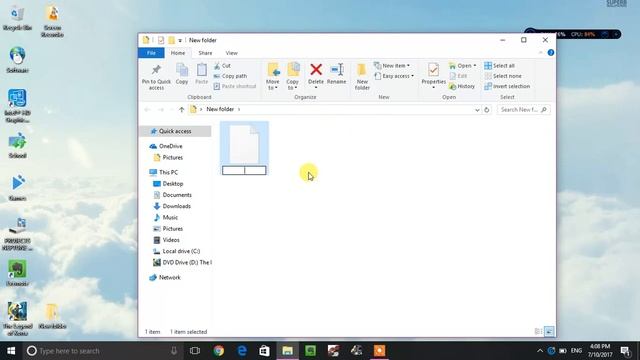The image size is (640, 360).
Task: Open the New item dropdown
Action: pyautogui.click(x=392, y=66)
